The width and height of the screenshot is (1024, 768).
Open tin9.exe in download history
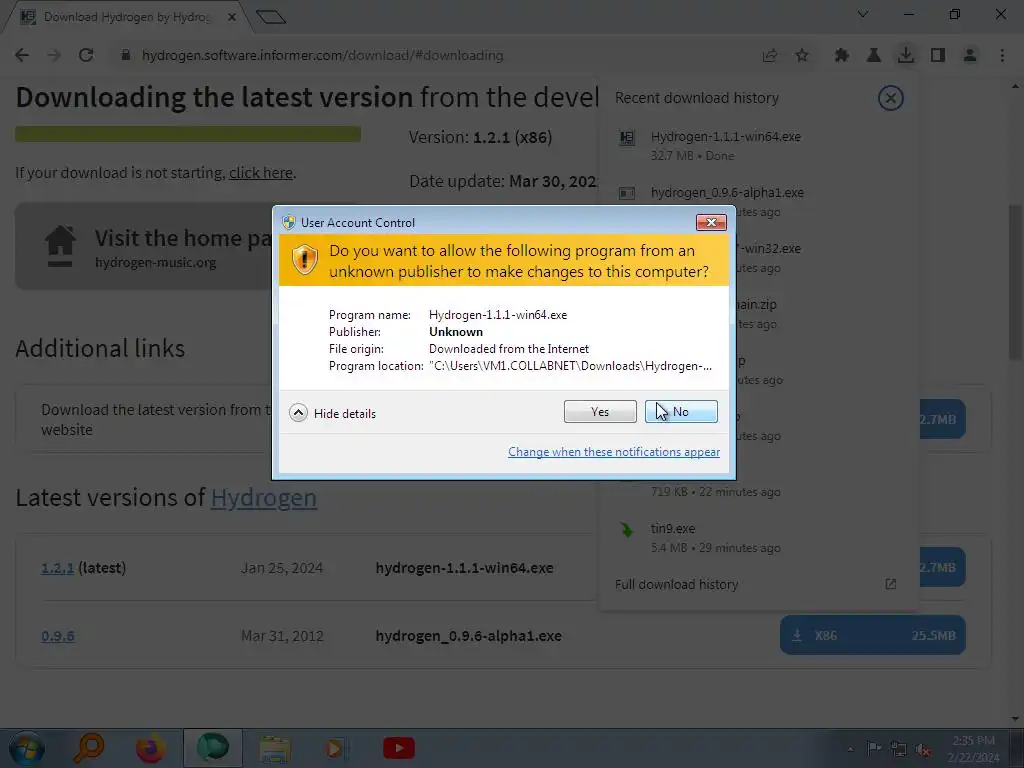tap(673, 528)
